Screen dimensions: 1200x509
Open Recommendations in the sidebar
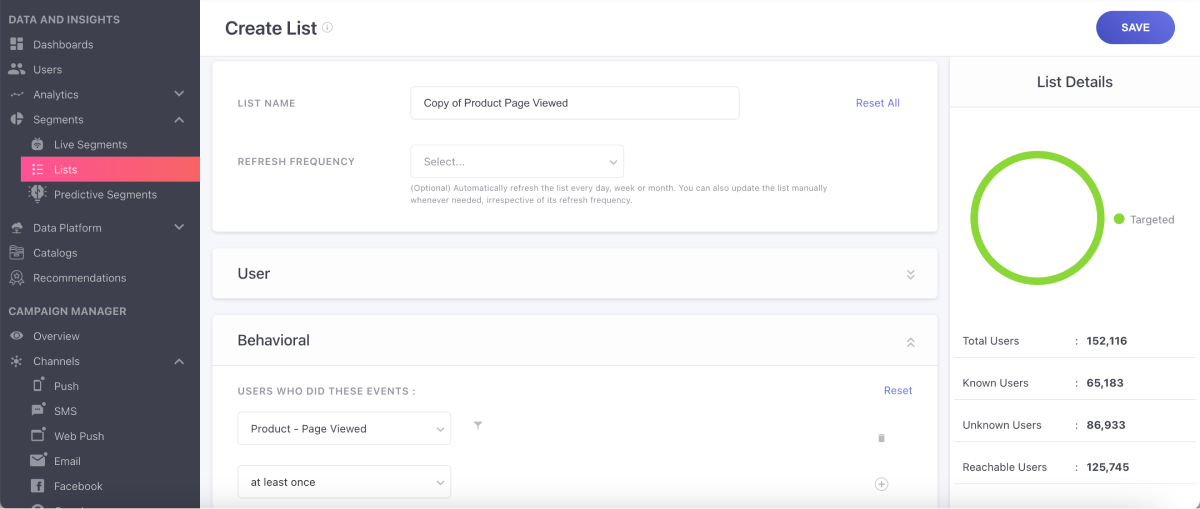click(x=79, y=278)
